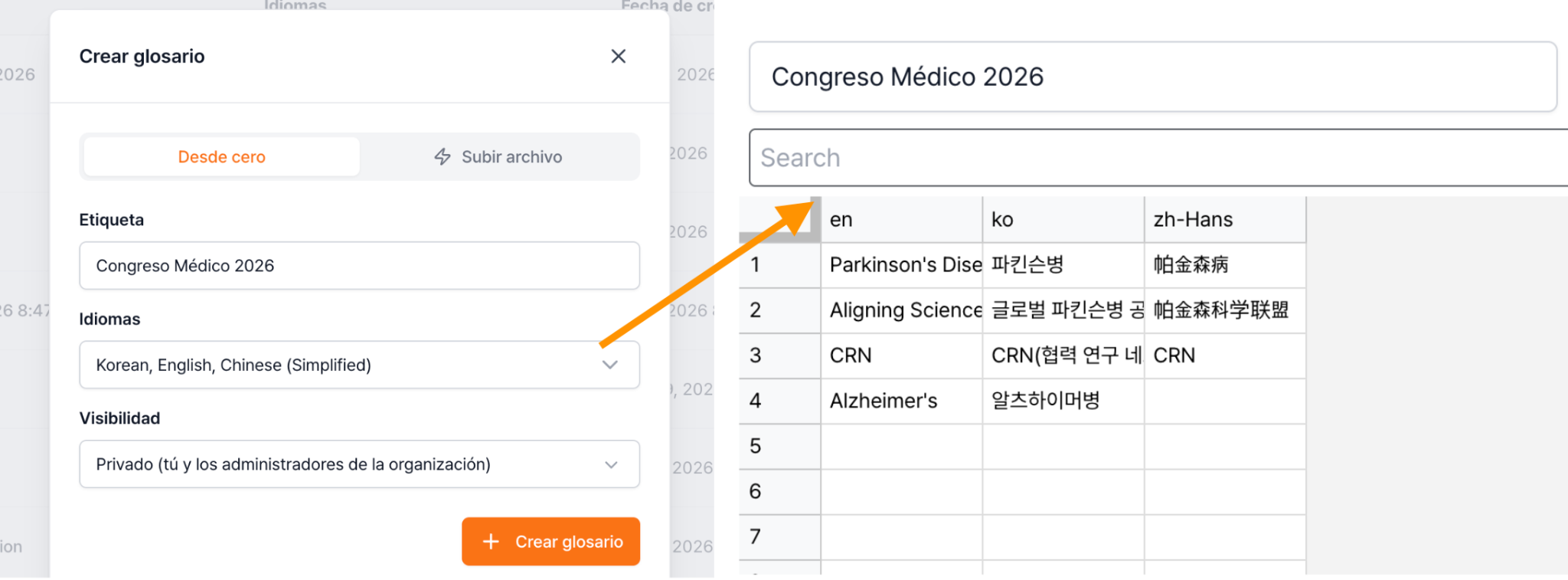Viewport: 1568px width, 580px height.
Task: Click the Parkinson's Disease cell
Action: tap(901, 265)
